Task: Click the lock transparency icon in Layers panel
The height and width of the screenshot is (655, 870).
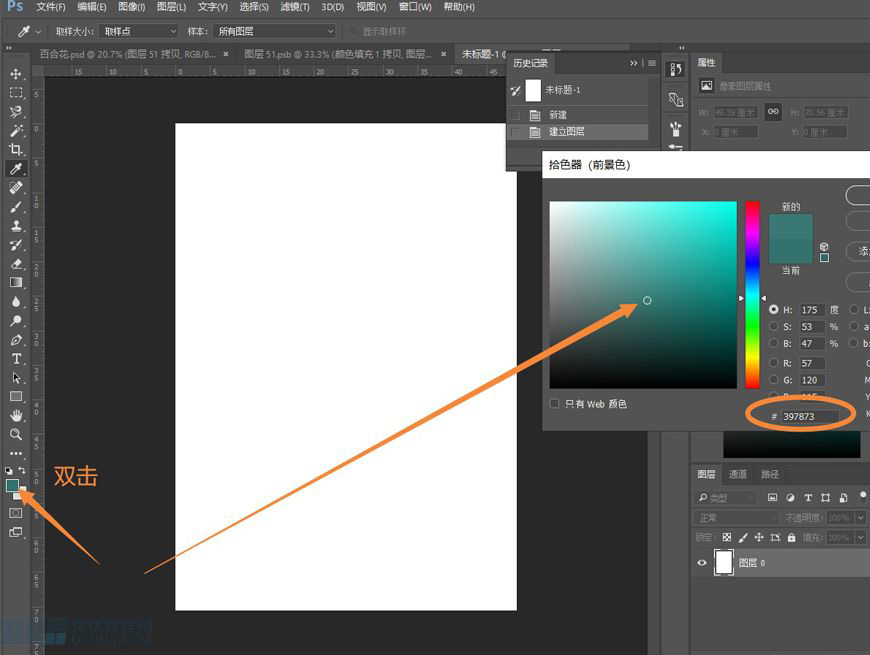Action: point(726,538)
